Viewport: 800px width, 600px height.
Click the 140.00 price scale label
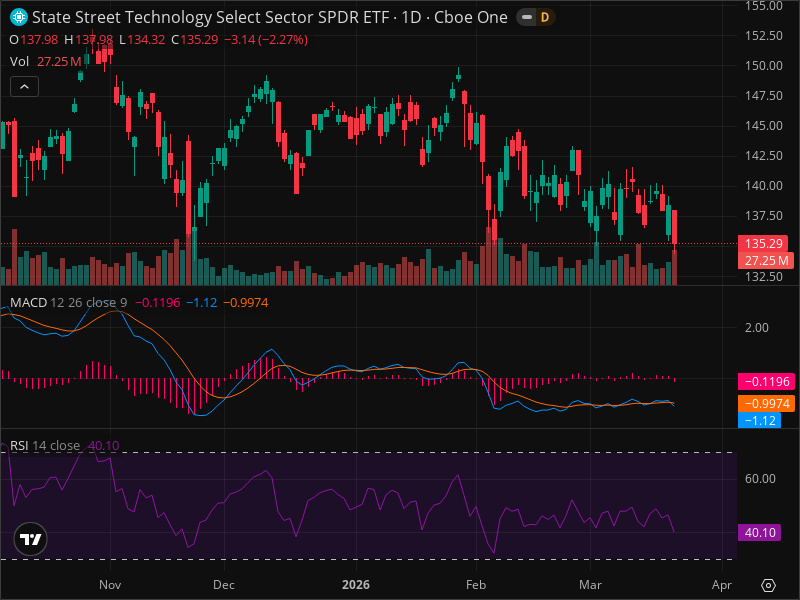click(x=764, y=186)
